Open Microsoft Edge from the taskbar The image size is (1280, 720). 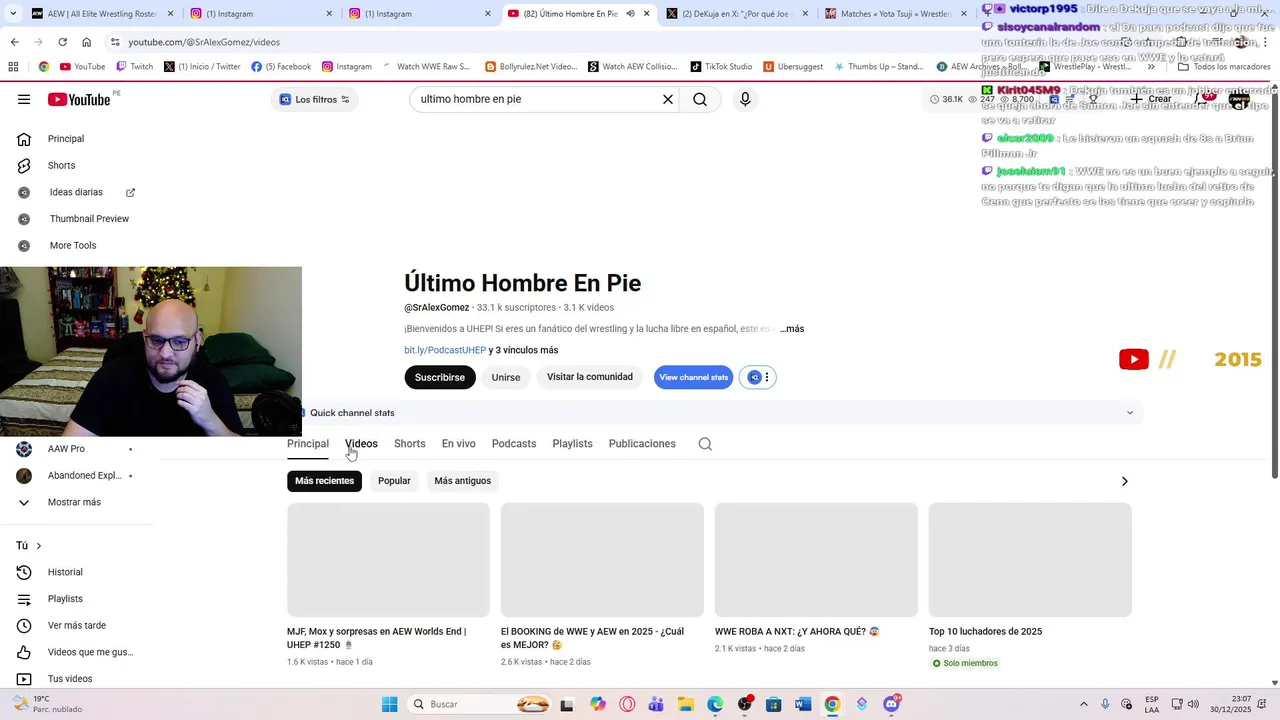715,704
